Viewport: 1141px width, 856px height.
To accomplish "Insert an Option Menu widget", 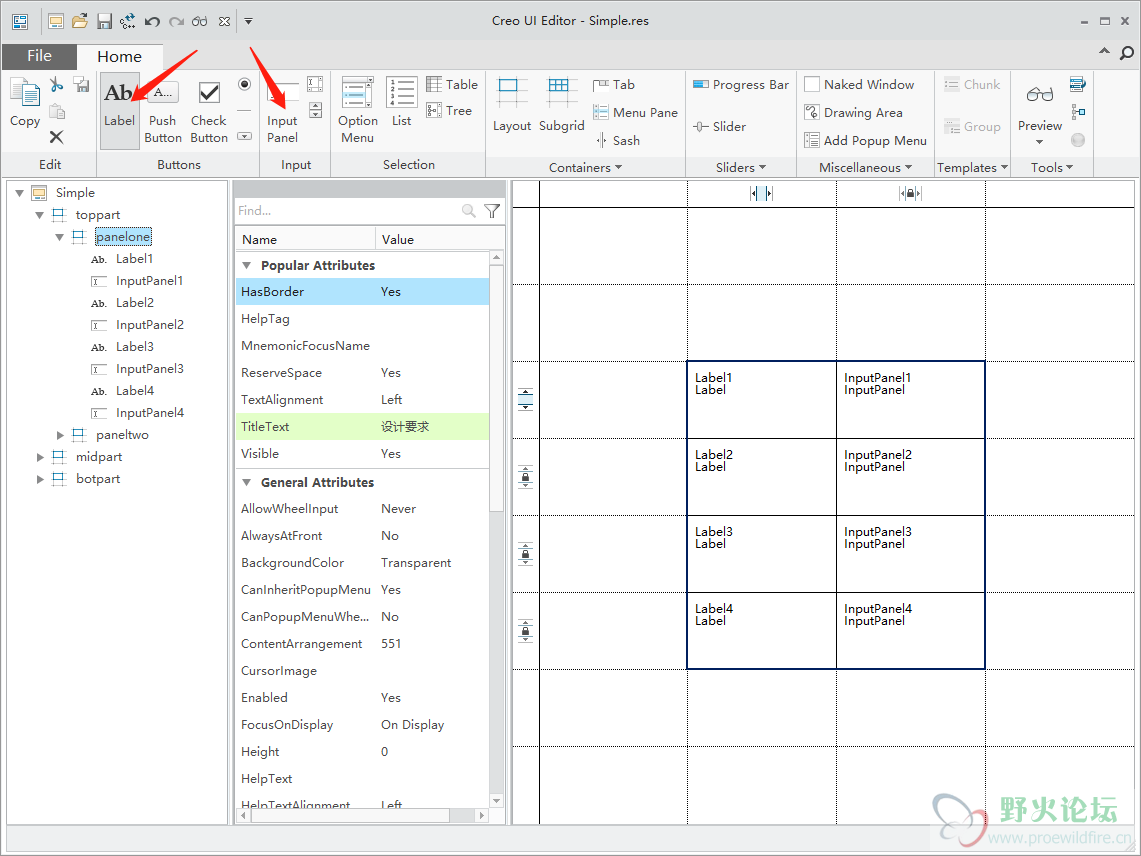I will coord(357,111).
